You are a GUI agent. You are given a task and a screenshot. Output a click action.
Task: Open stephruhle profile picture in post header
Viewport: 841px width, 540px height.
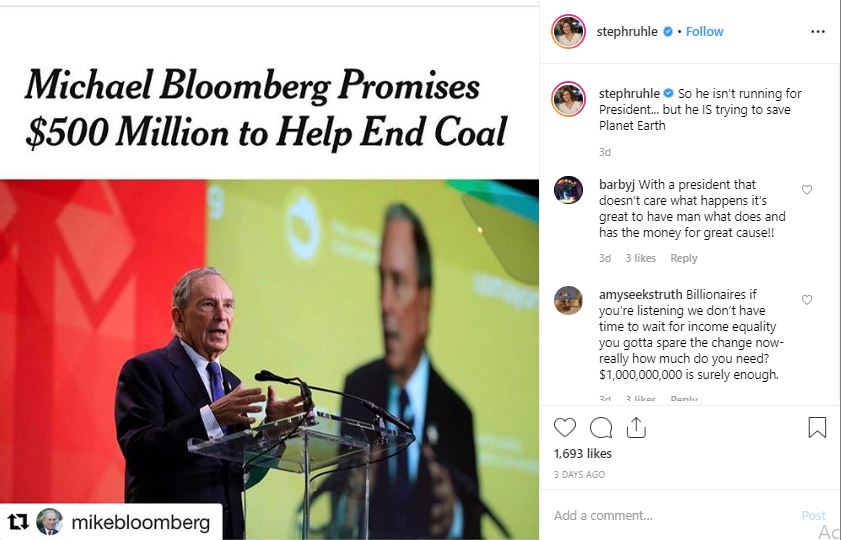pos(569,31)
